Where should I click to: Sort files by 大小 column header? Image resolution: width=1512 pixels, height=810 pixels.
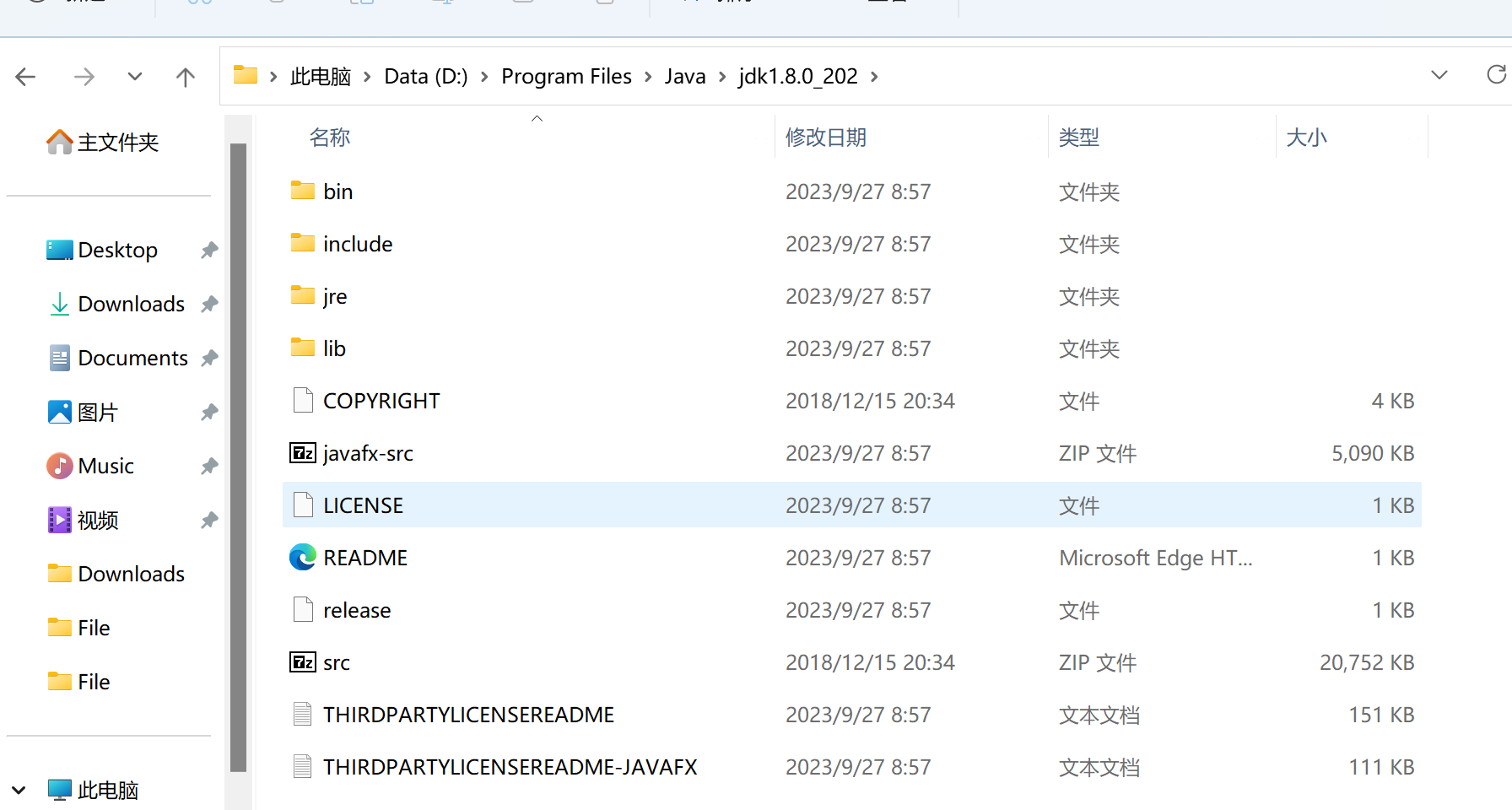(x=1306, y=138)
